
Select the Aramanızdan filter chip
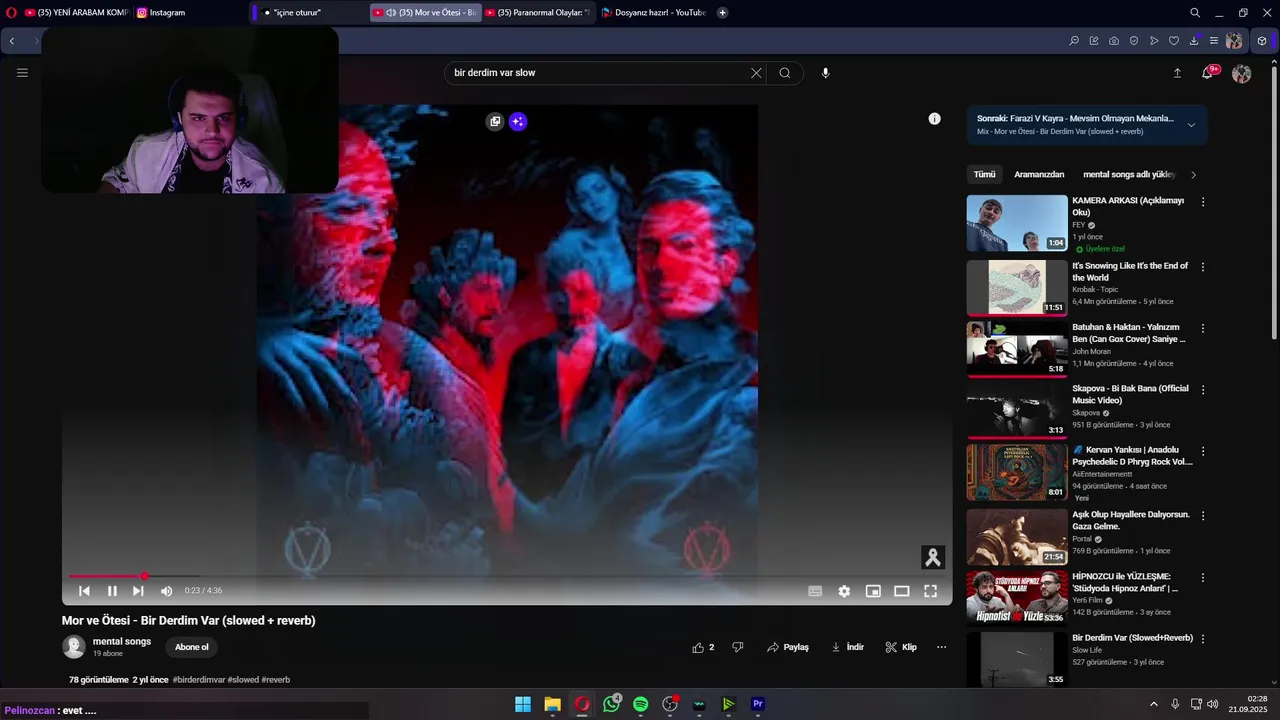tap(1039, 174)
